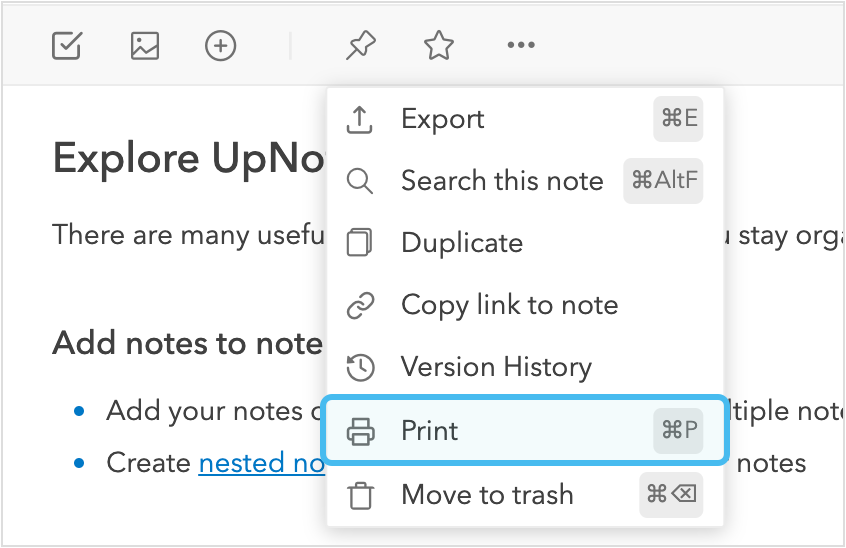Click the version history clock icon
846x548 pixels.
tap(359, 367)
